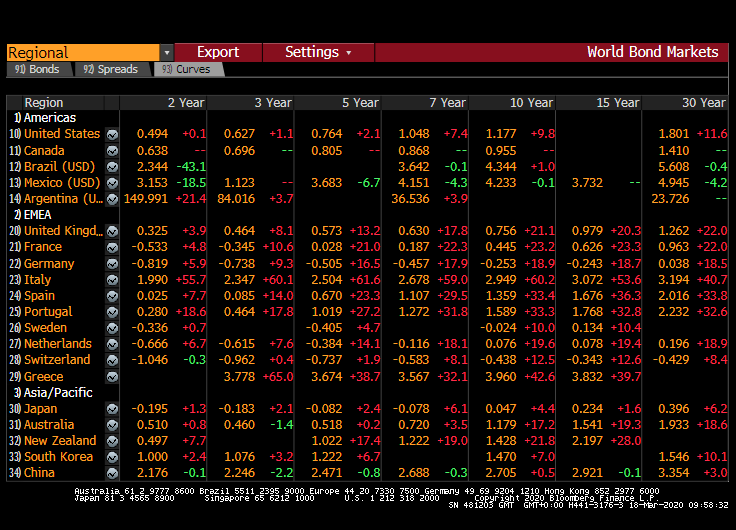Open the Settings dropdown menu
This screenshot has height=530, width=736.
(x=318, y=53)
